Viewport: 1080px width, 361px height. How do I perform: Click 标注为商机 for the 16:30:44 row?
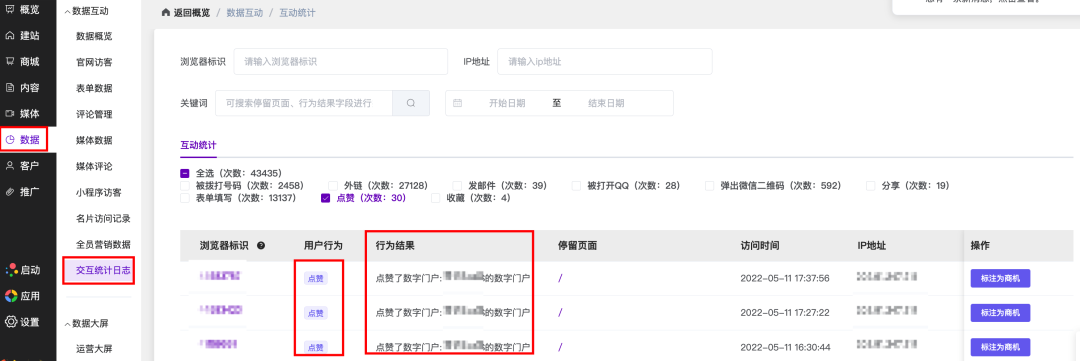[x=1000, y=347]
